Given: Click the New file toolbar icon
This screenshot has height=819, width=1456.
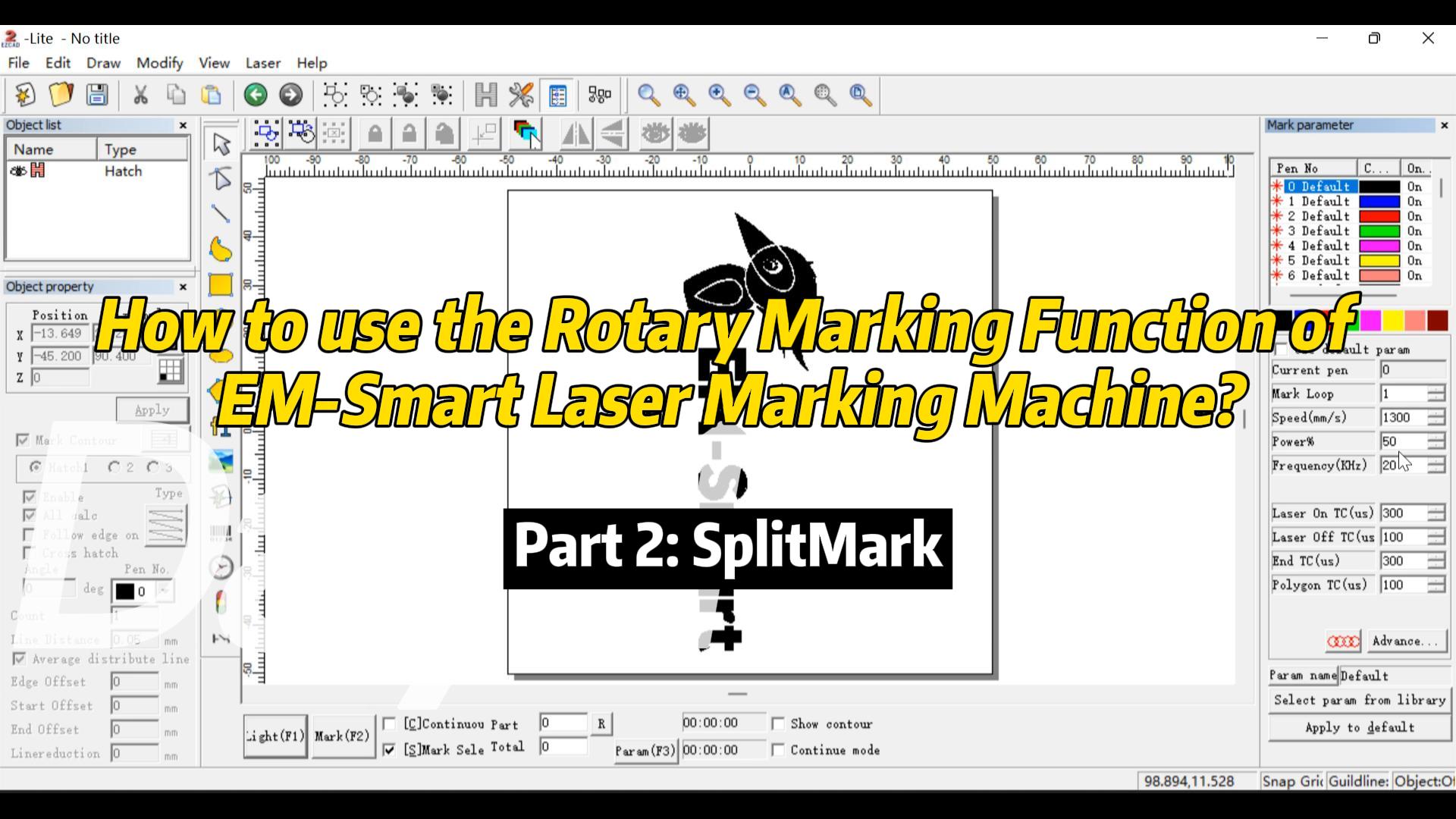Looking at the screenshot, I should (x=25, y=95).
